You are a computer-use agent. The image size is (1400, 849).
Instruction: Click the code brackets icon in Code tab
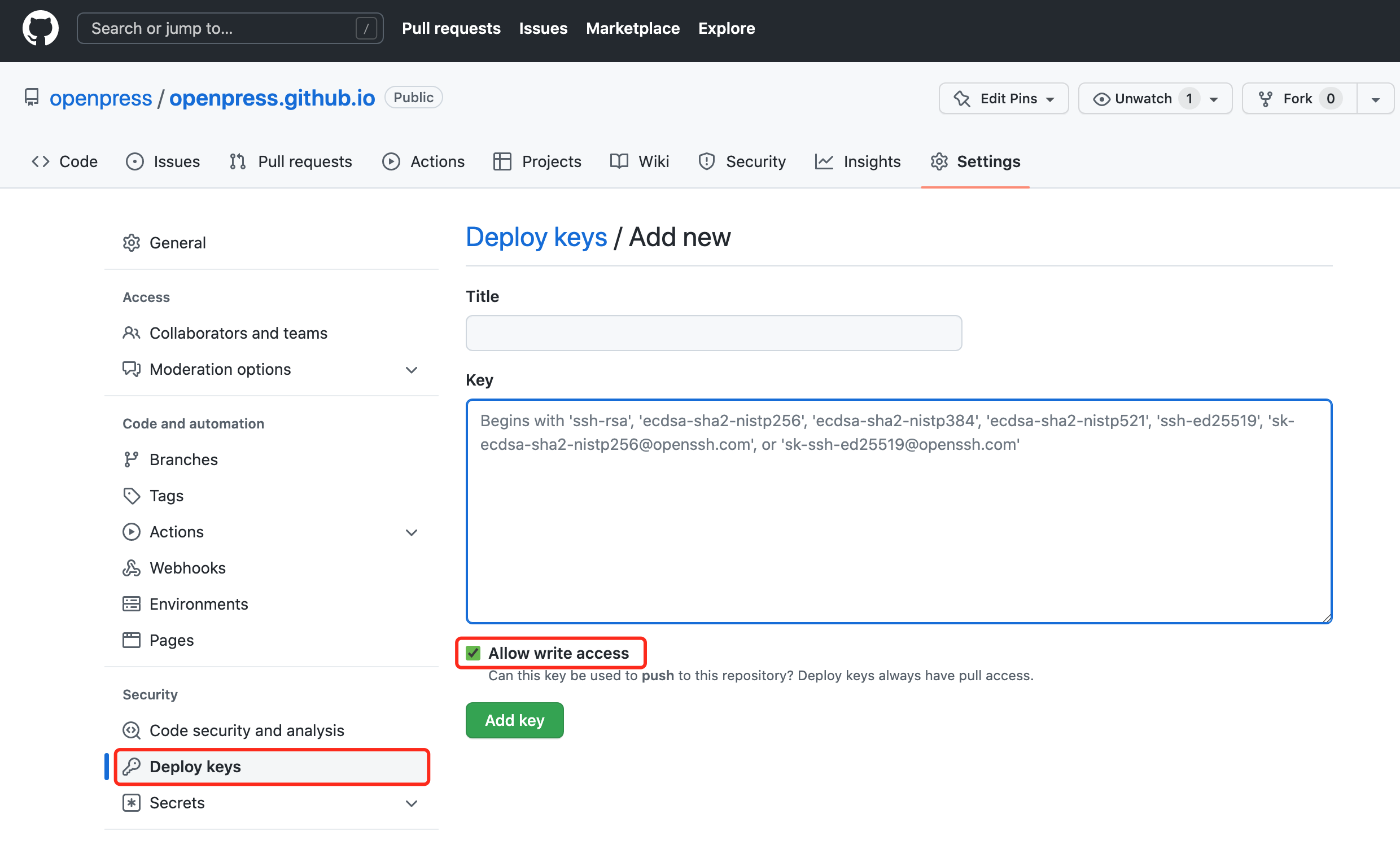click(x=40, y=162)
